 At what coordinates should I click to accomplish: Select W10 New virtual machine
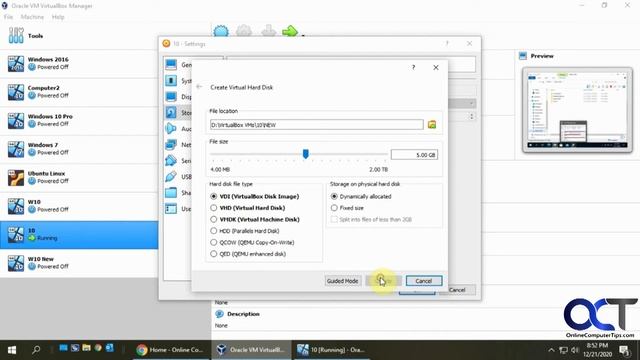[79, 263]
